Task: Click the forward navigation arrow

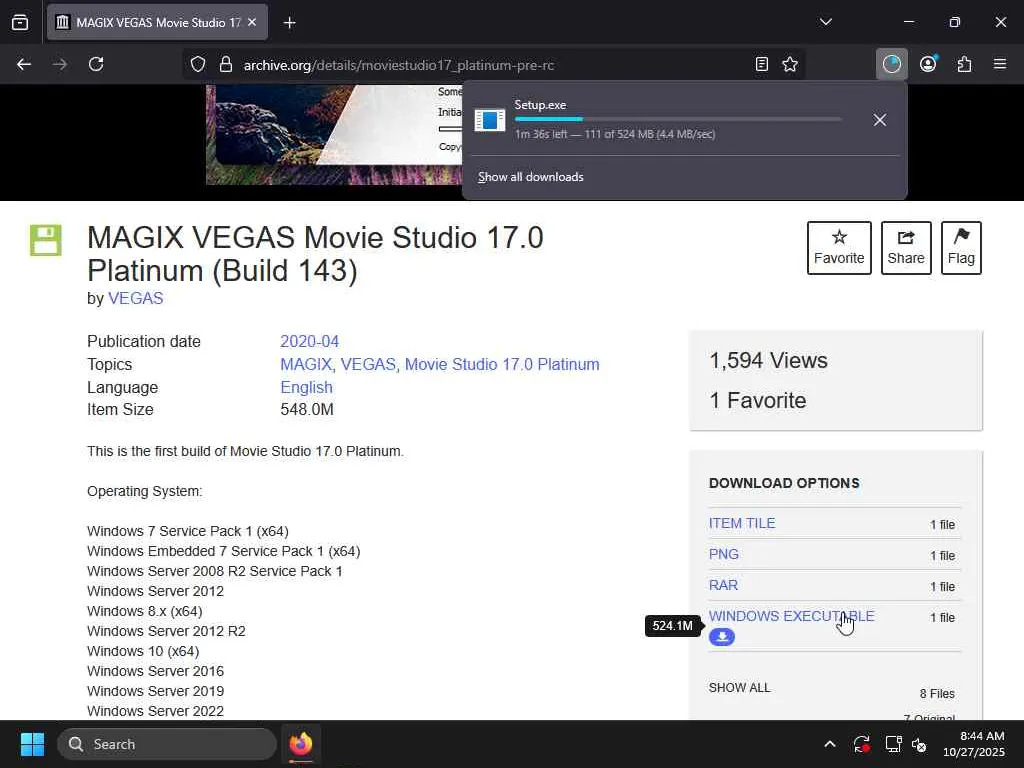Action: [60, 64]
